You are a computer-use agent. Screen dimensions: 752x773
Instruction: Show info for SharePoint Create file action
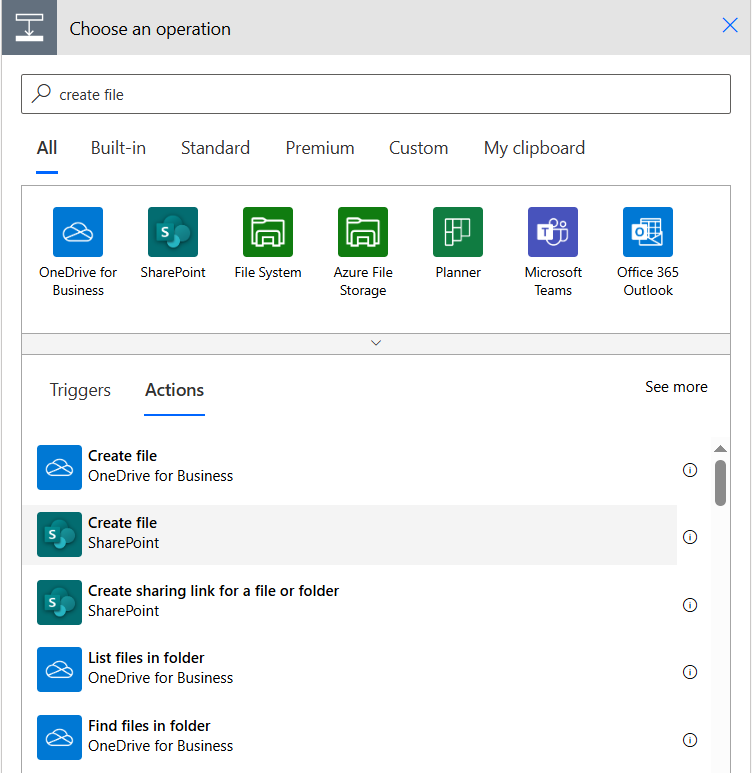[690, 537]
